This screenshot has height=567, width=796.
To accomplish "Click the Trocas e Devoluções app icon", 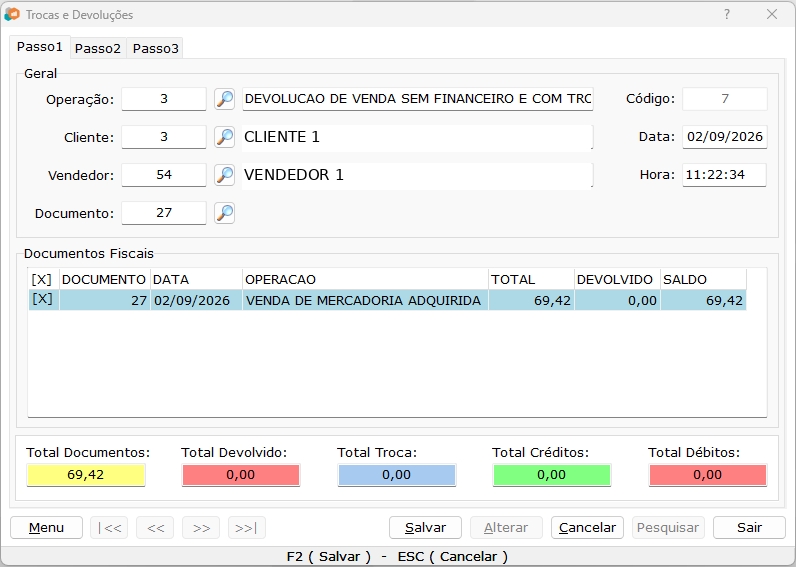I will [x=12, y=15].
